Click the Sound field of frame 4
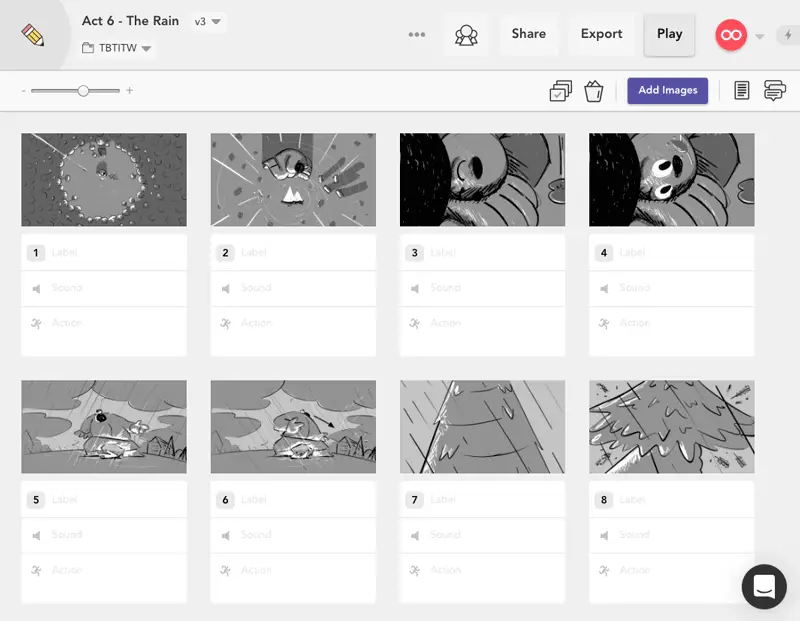800x621 pixels. (x=672, y=288)
